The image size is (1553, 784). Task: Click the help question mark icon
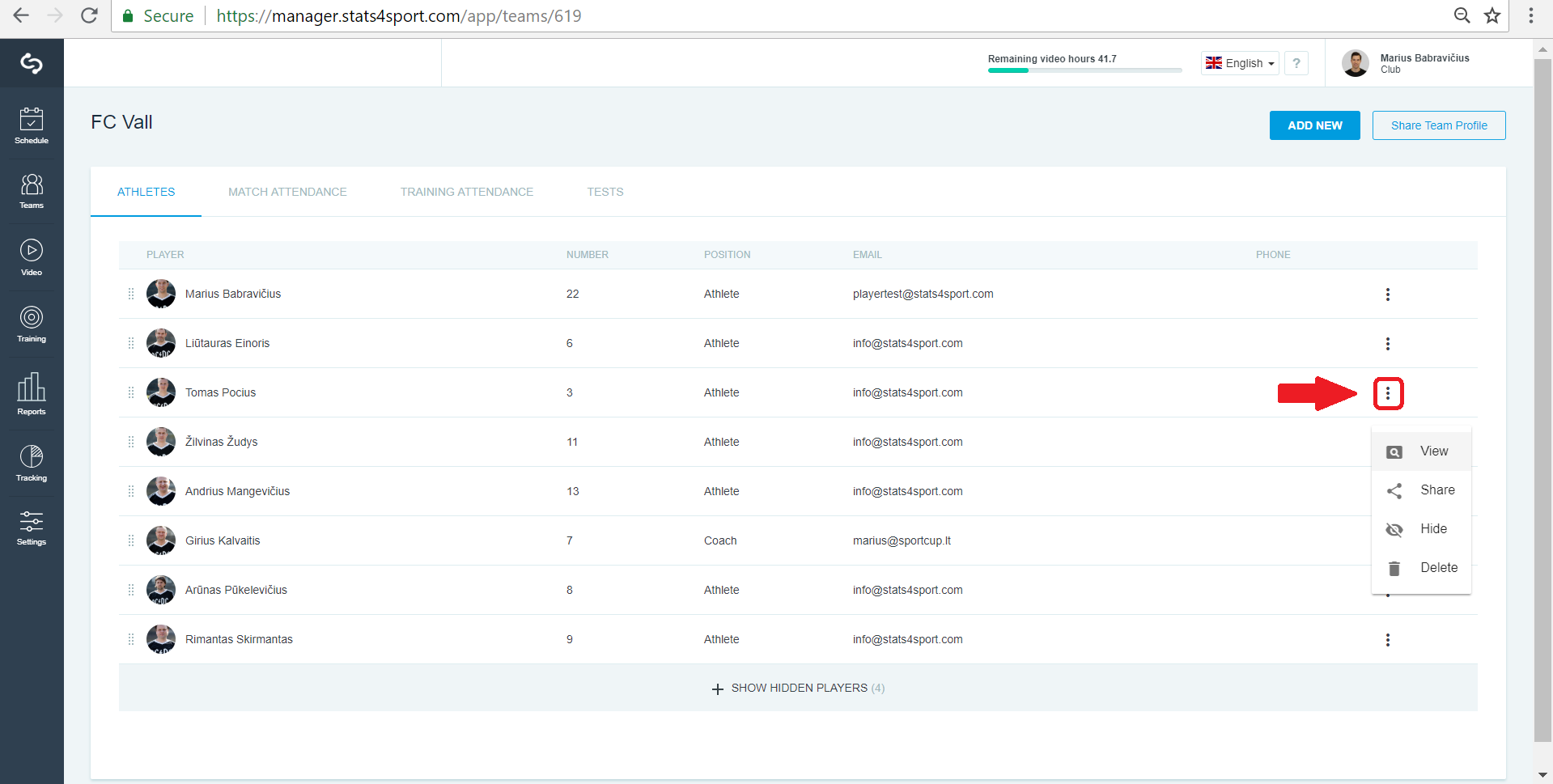coord(1296,63)
